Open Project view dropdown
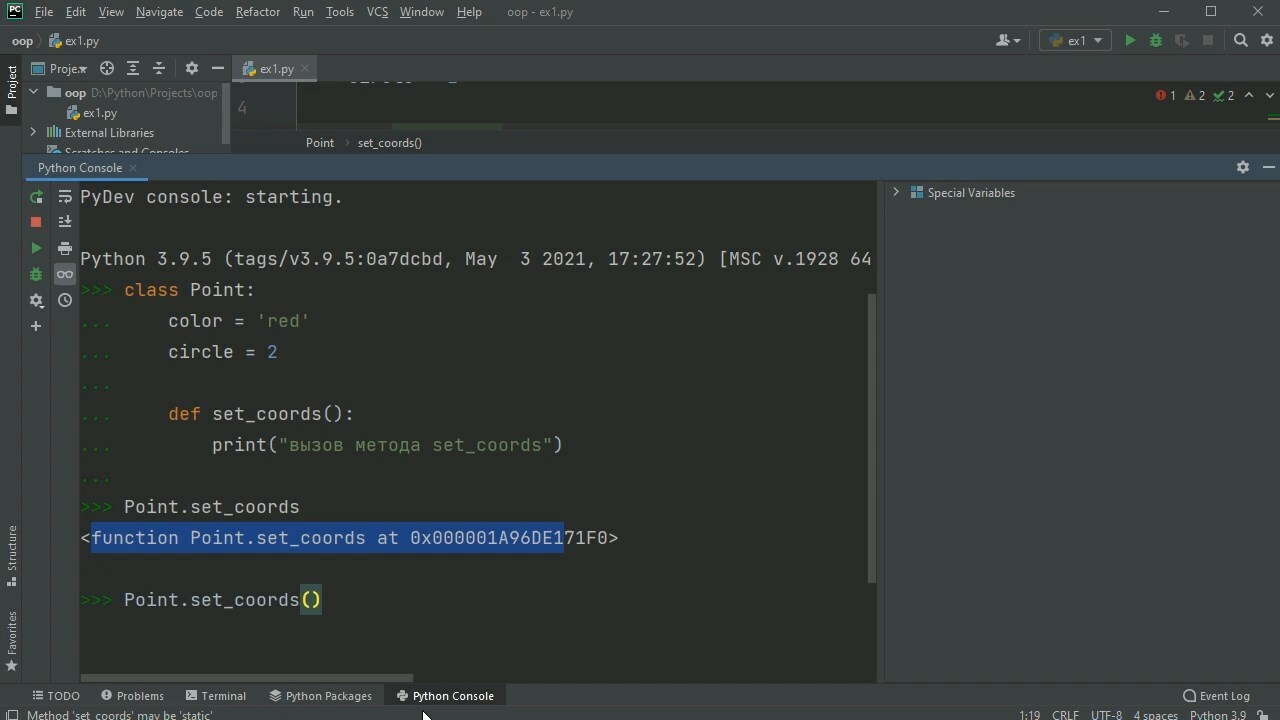 [x=60, y=69]
